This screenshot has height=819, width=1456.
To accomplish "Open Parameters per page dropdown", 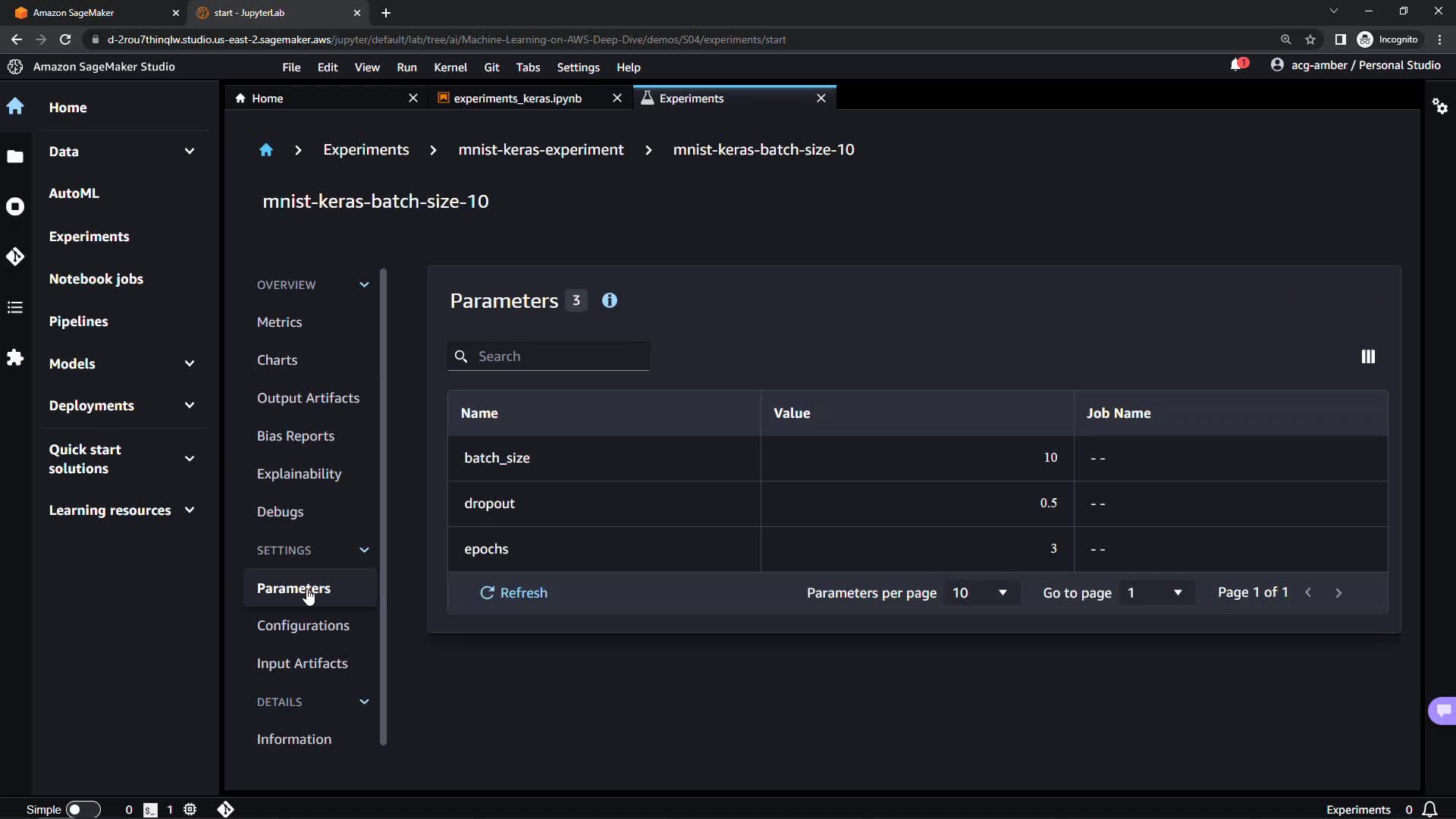I will point(980,592).
